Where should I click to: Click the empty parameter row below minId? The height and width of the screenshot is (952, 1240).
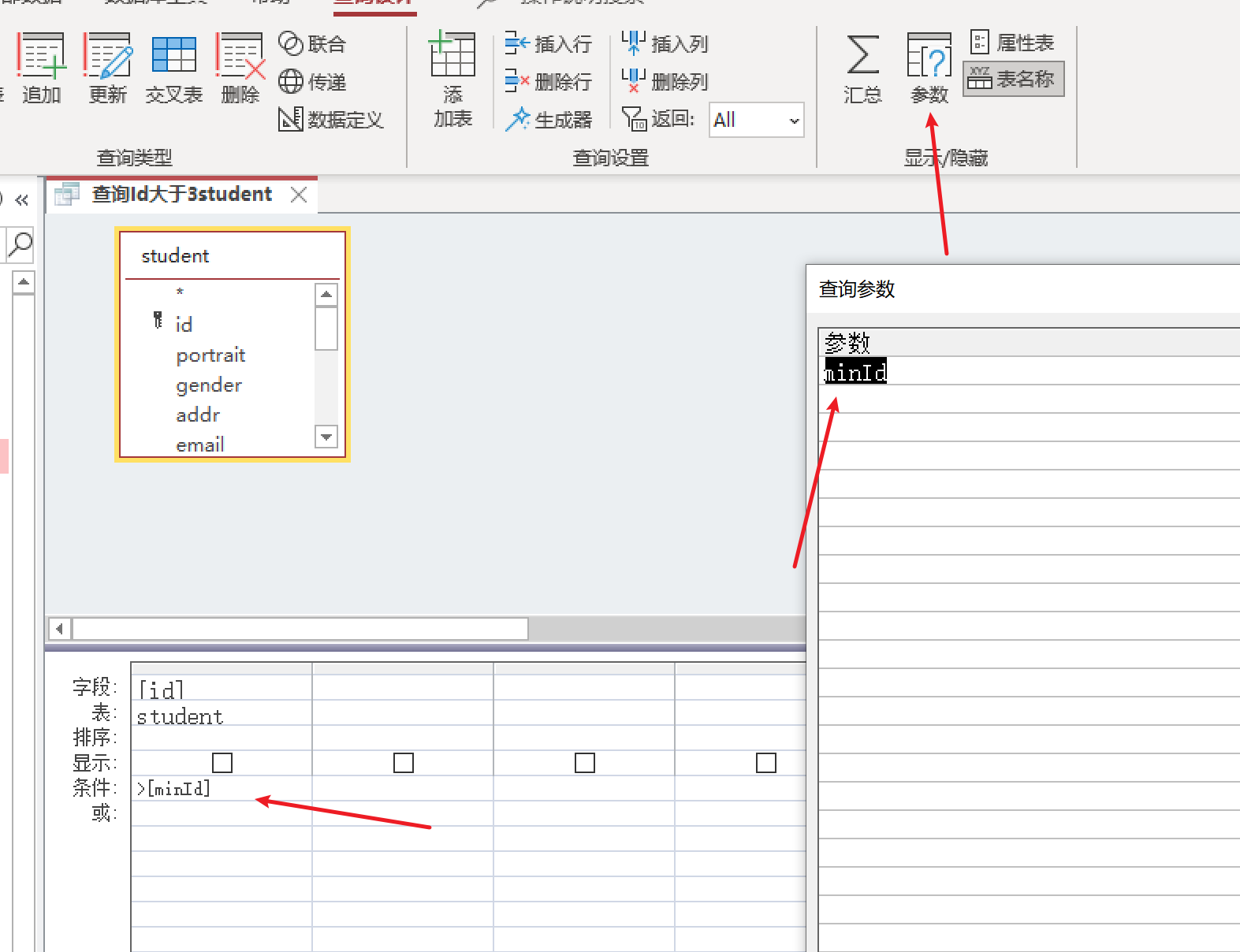(x=1029, y=400)
